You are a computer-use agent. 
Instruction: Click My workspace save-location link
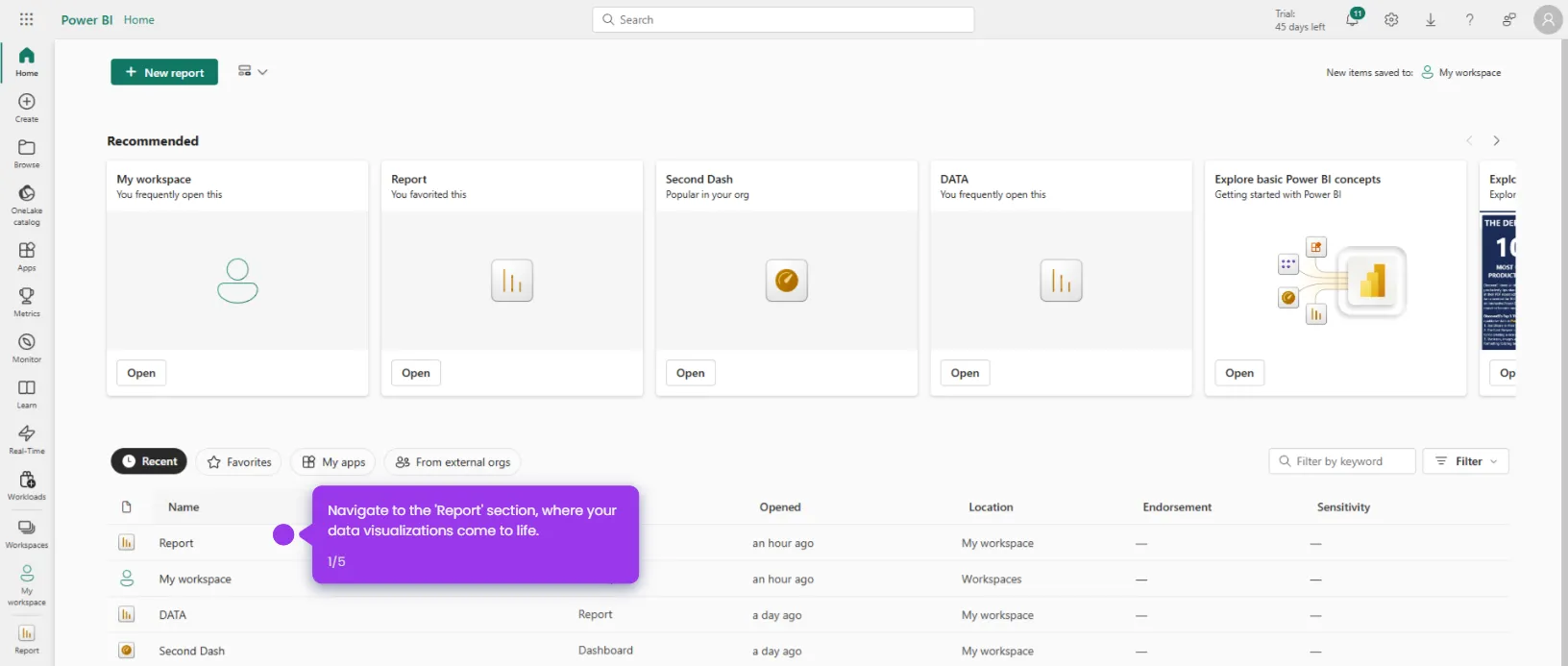click(x=1461, y=72)
